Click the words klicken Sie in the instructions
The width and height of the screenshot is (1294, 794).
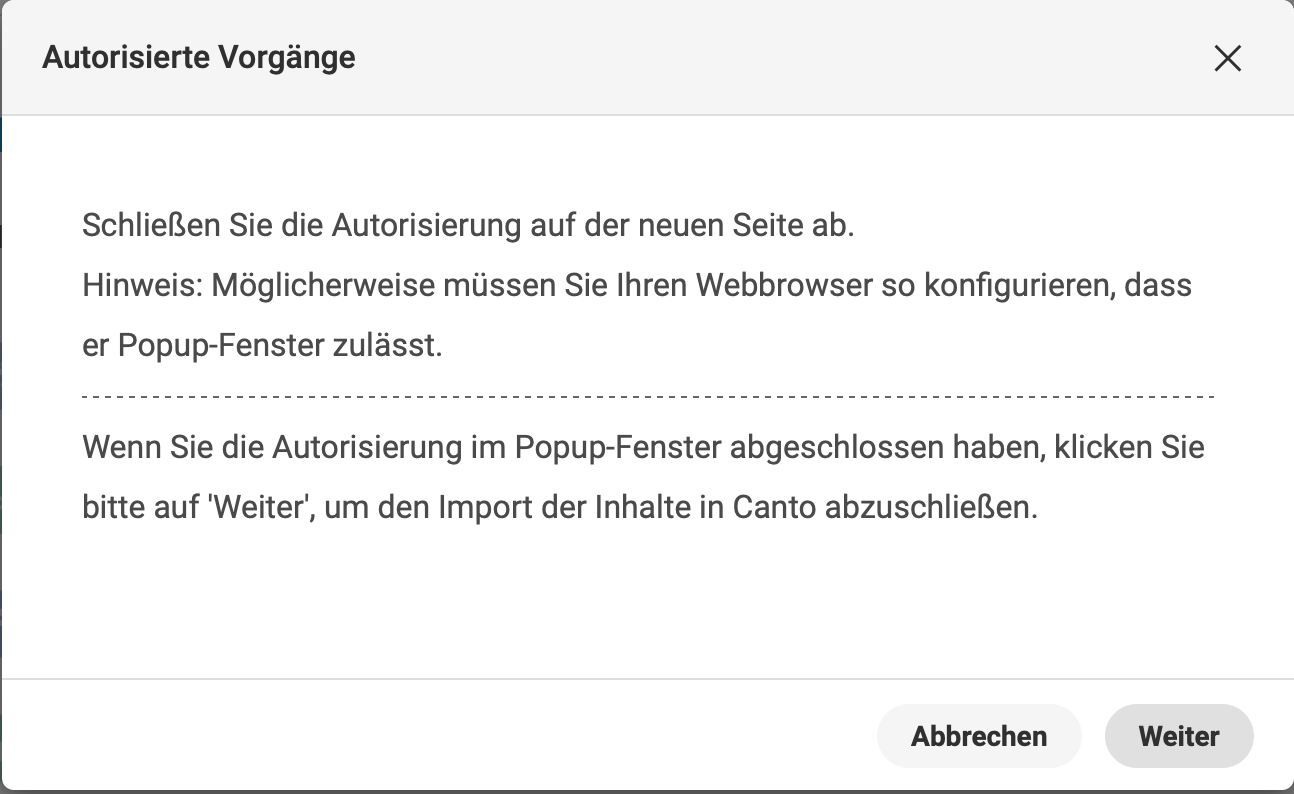point(1129,446)
